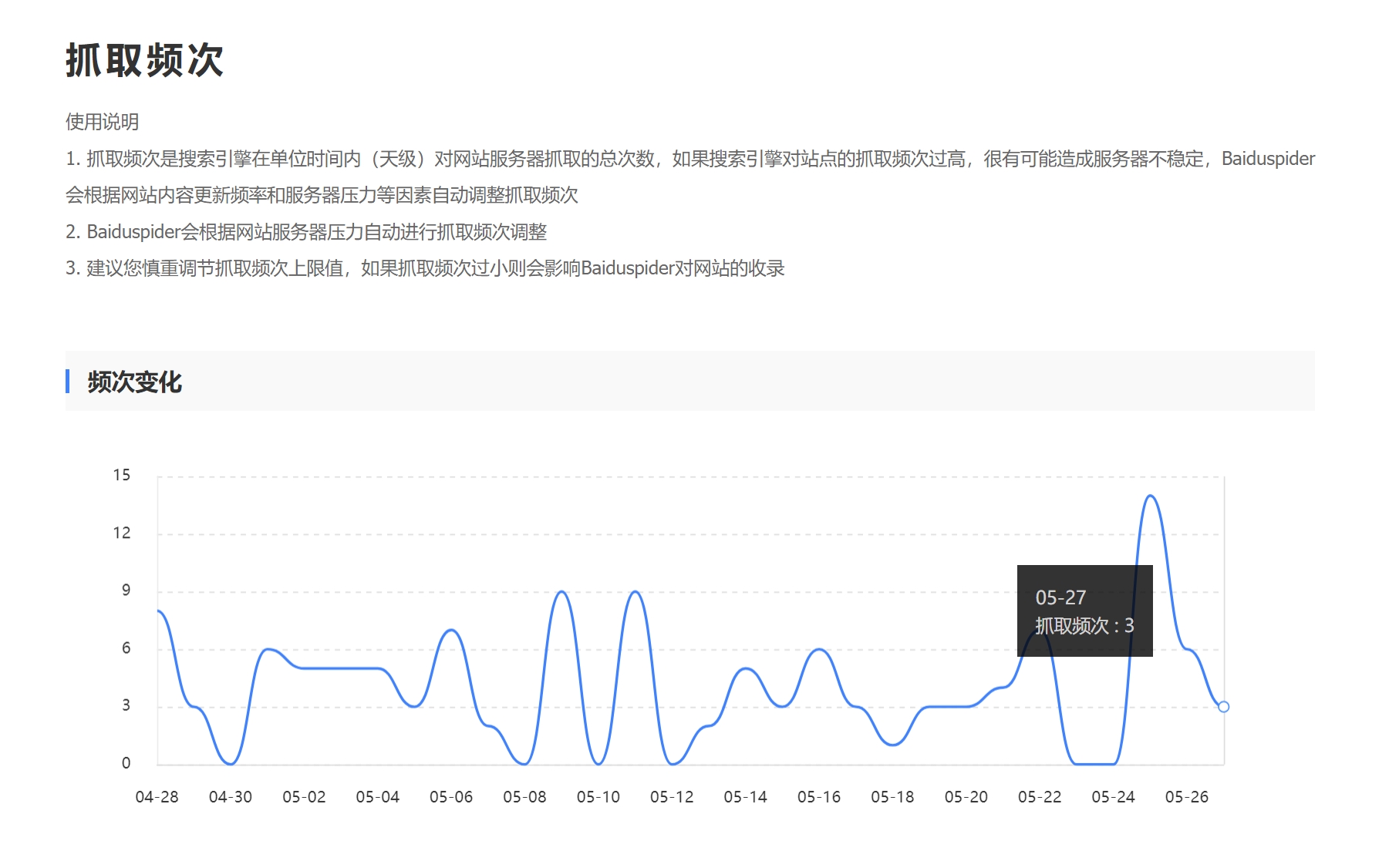Click the 05-14 x-axis date label
The image size is (1389, 868).
coord(746,797)
